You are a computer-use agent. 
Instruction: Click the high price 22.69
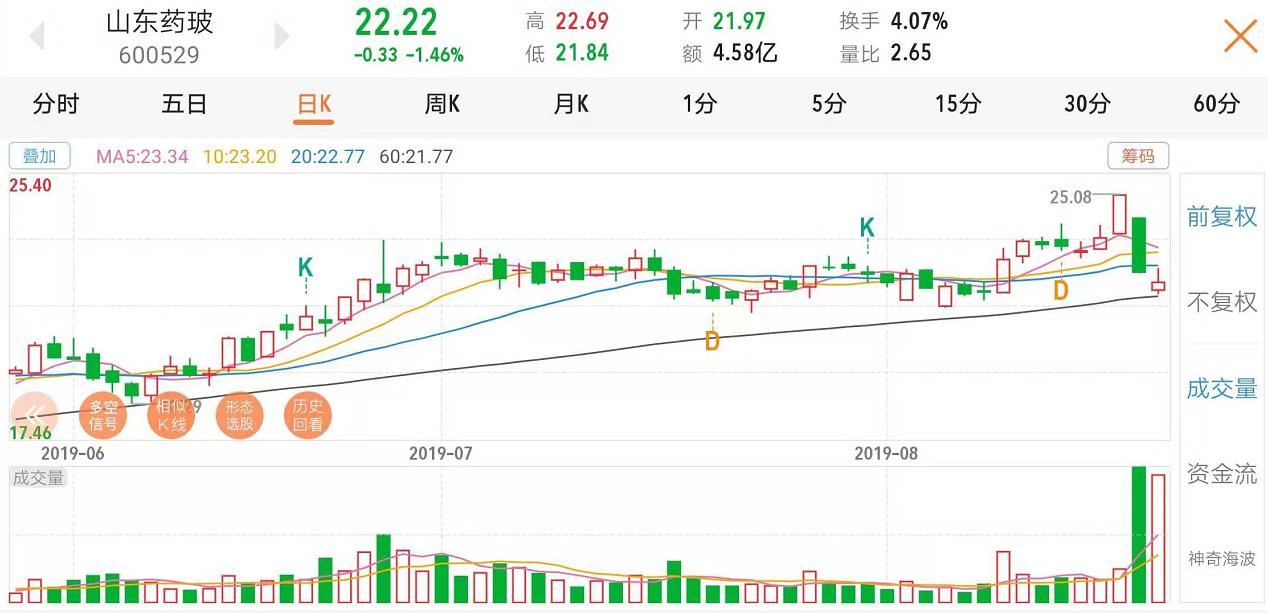coord(581,21)
